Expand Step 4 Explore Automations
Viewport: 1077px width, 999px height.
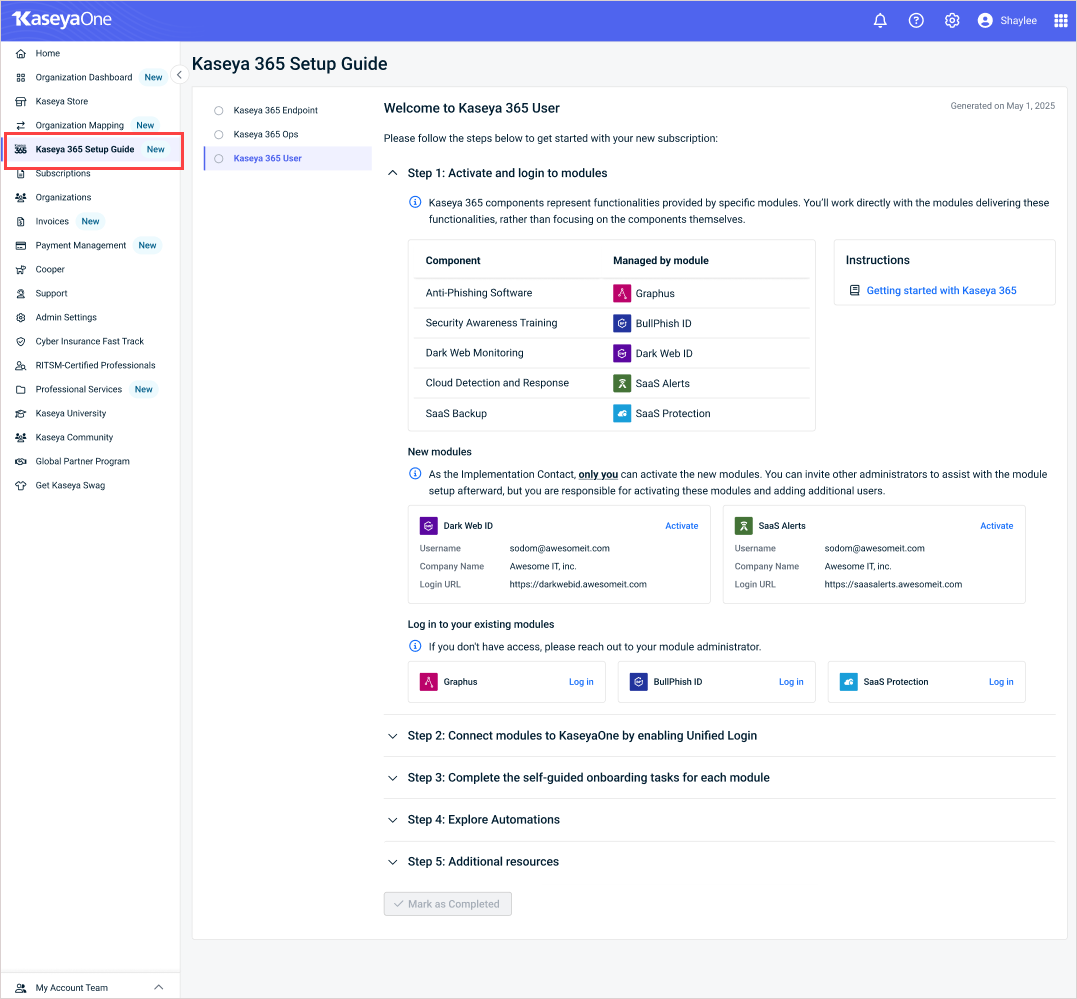[x=392, y=820]
